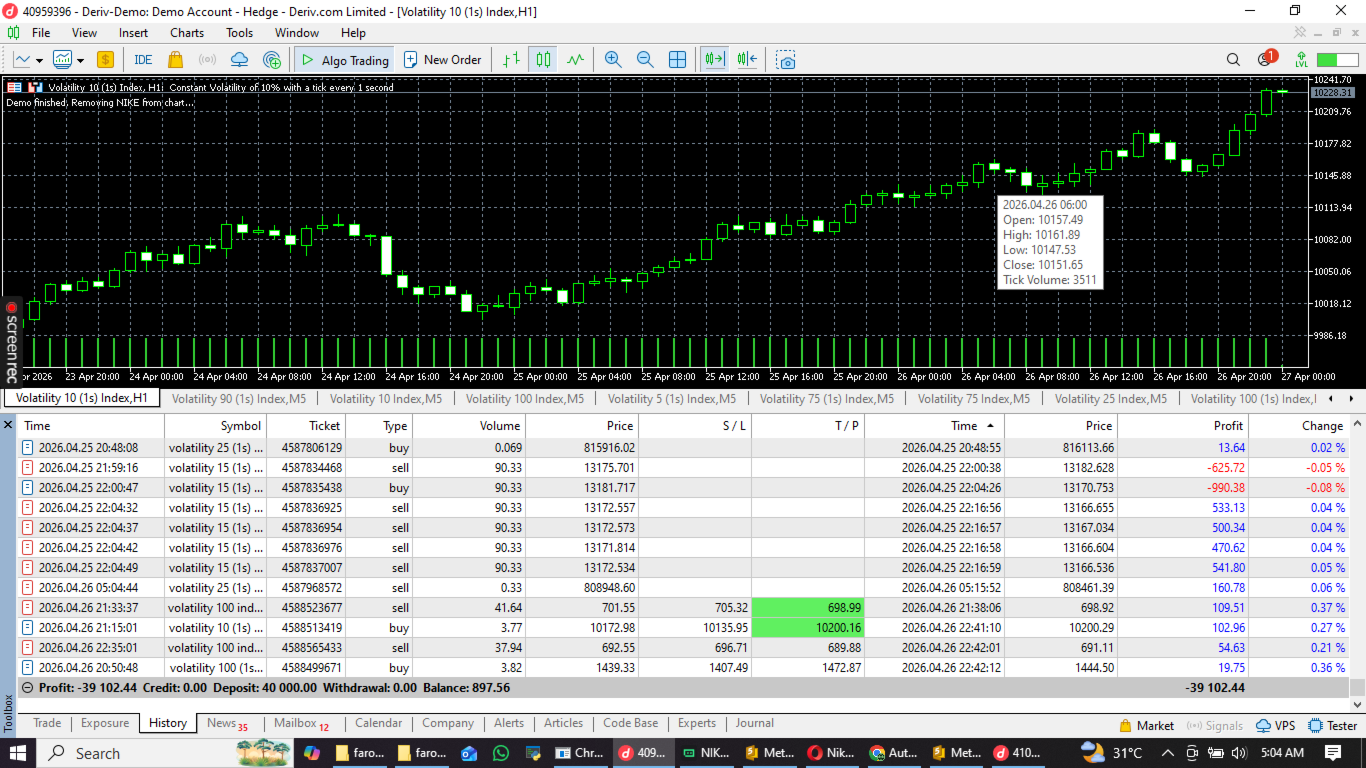Switch chart to bar chart type
This screenshot has width=1366, height=768.
(511, 60)
